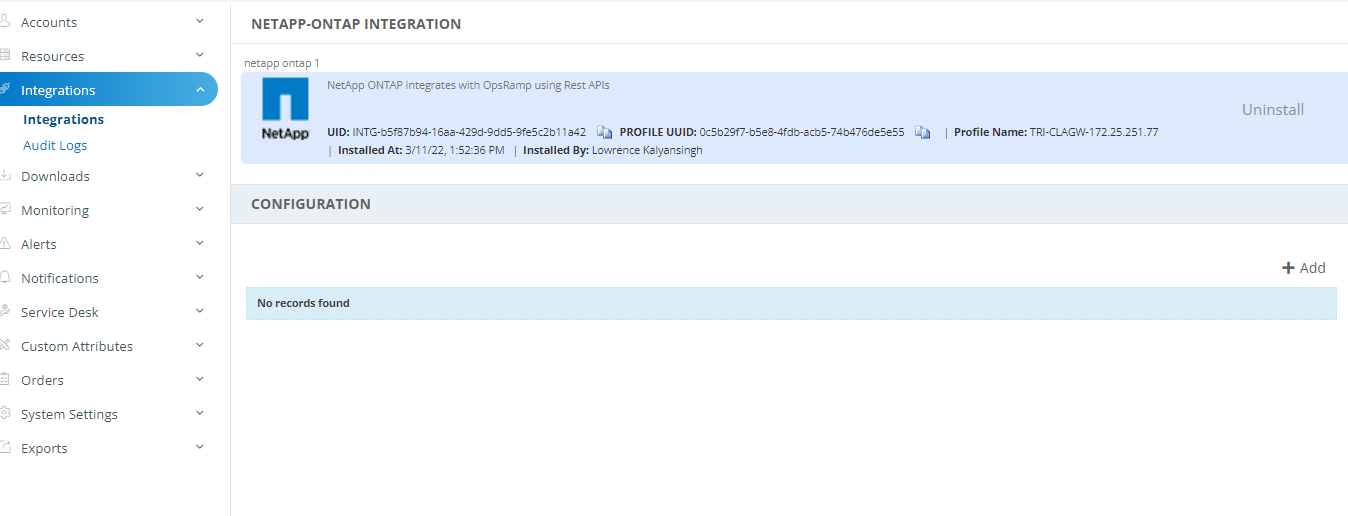Click the Alerts warning icon

pyautogui.click(x=5, y=244)
